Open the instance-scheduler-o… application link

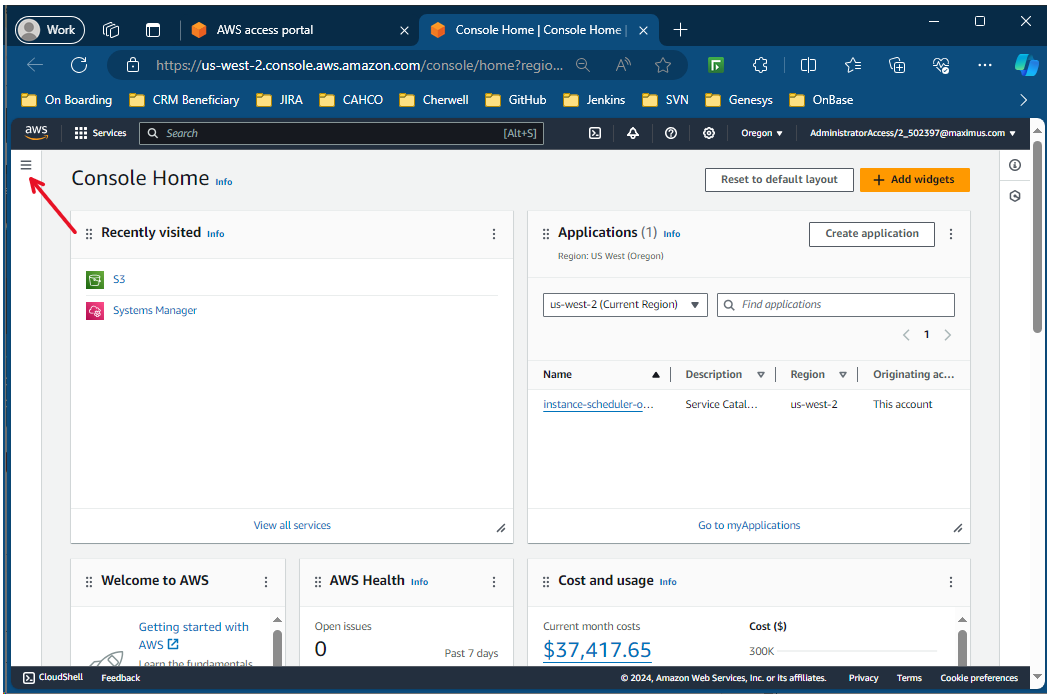598,404
